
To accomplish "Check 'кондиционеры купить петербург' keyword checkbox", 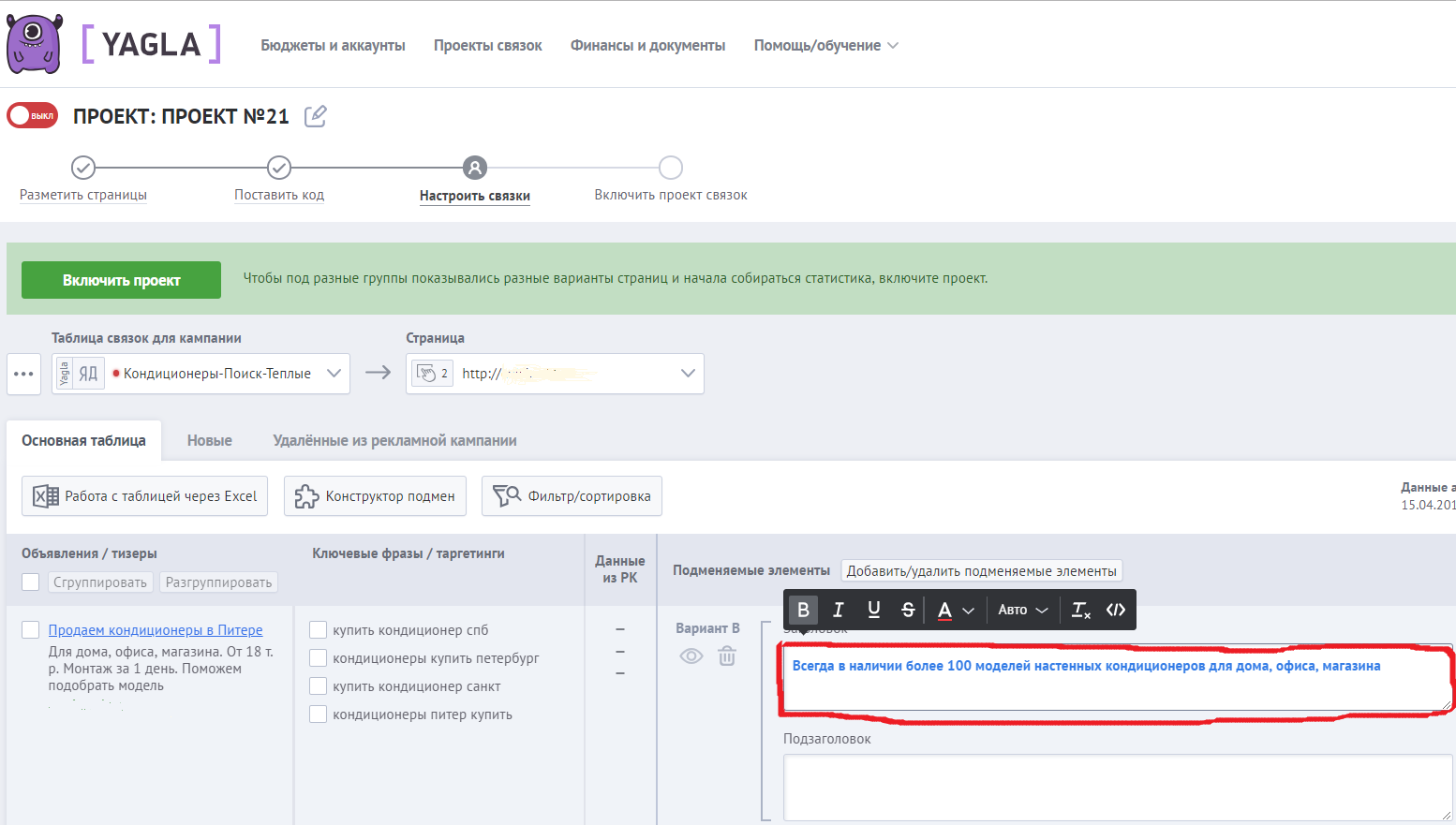I will coord(319,658).
